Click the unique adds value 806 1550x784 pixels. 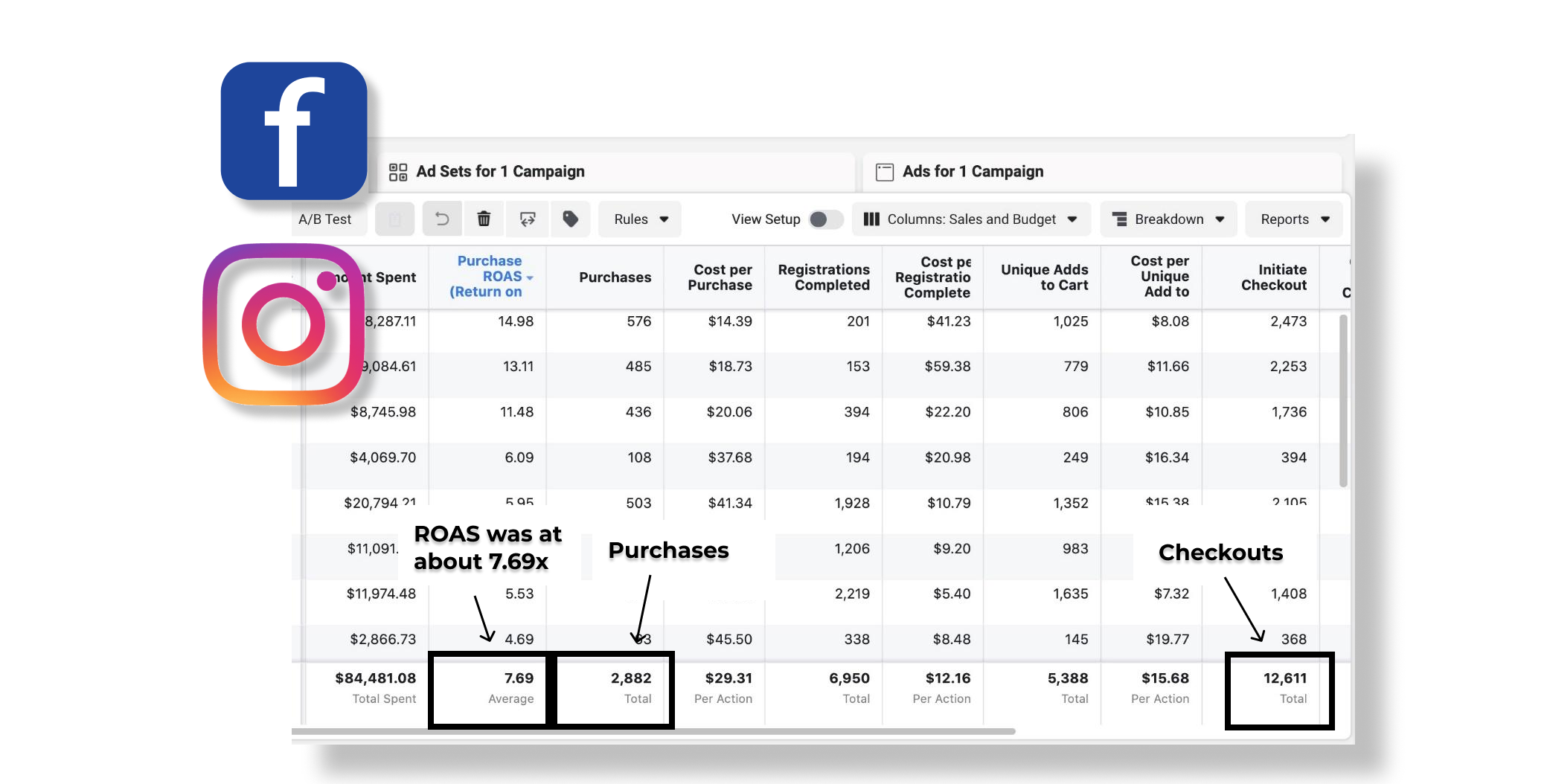tap(1075, 412)
